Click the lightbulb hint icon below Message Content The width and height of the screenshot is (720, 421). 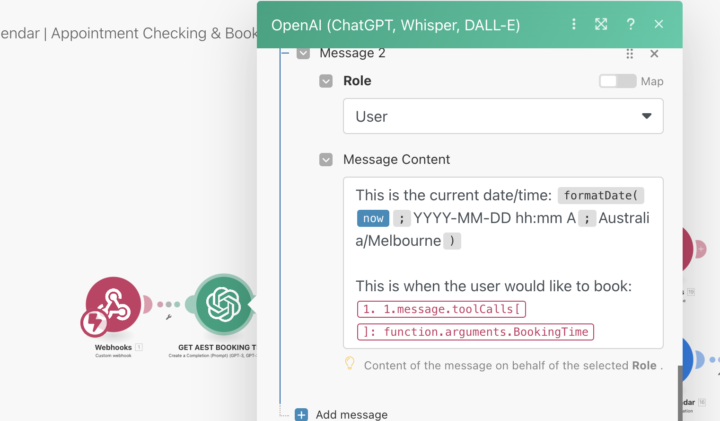[x=349, y=363]
